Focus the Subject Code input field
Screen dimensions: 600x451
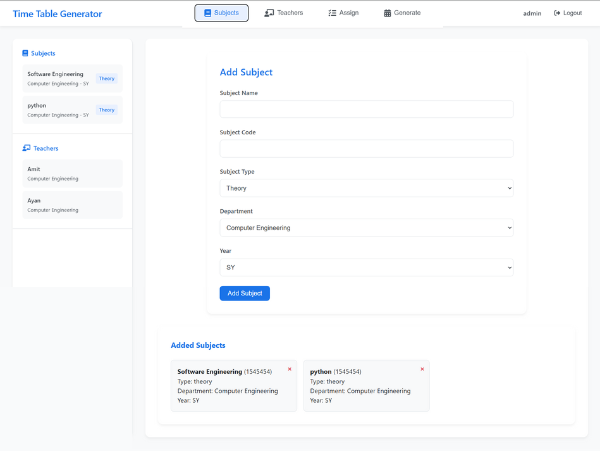(x=366, y=148)
